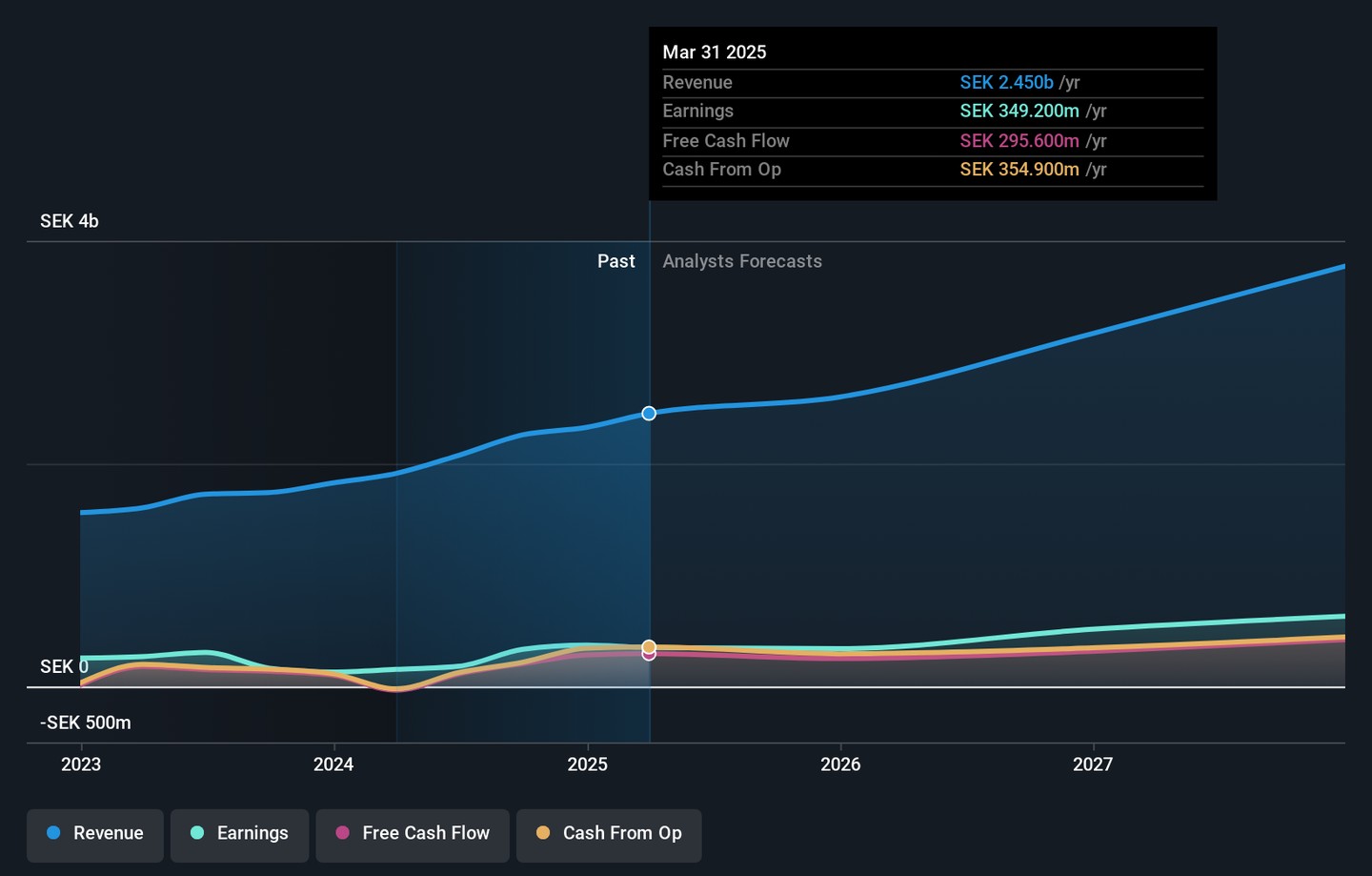Toggle the Earnings legend series
This screenshot has width=1372, height=876.
239,835
